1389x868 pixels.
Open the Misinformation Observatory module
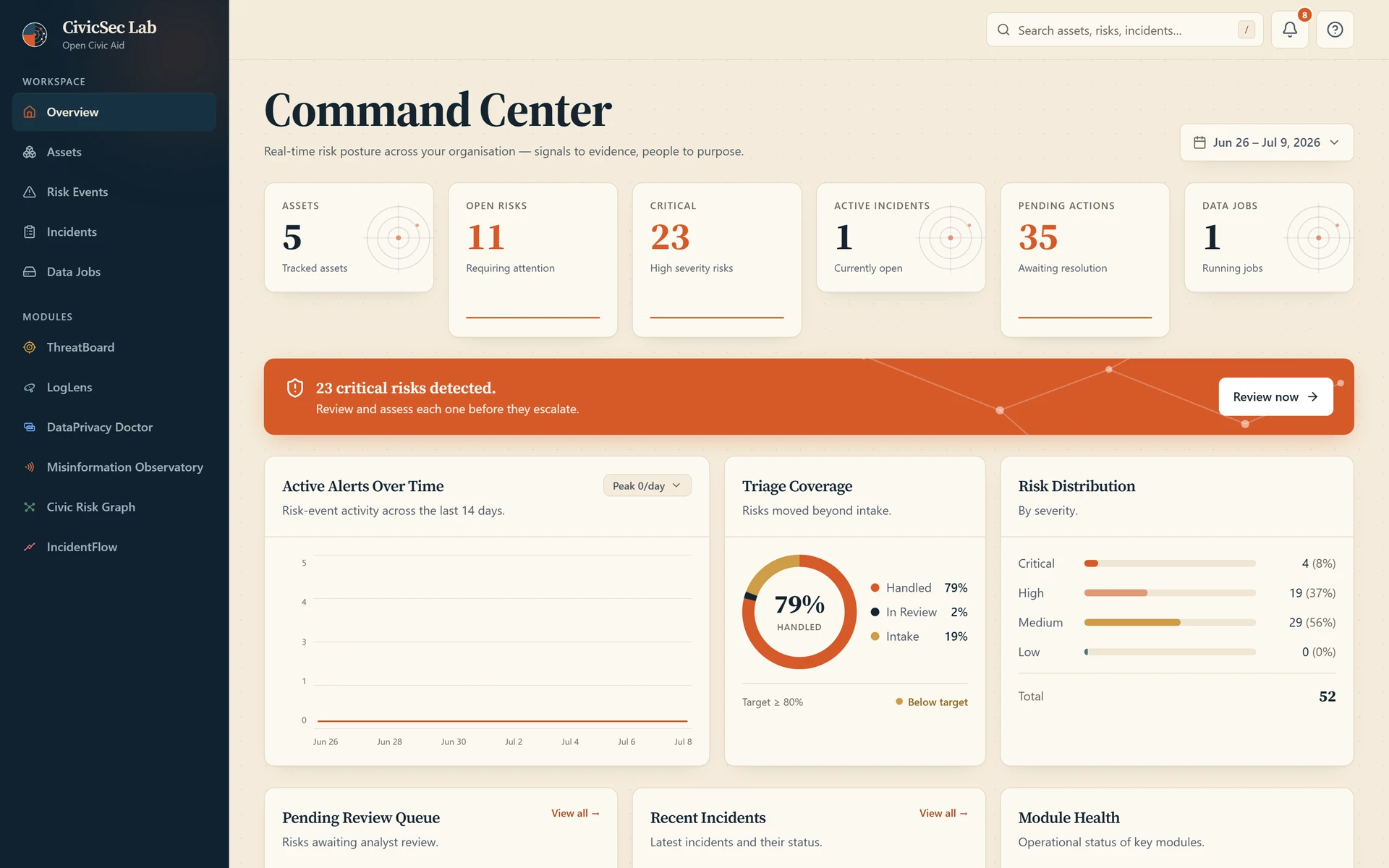114,467
